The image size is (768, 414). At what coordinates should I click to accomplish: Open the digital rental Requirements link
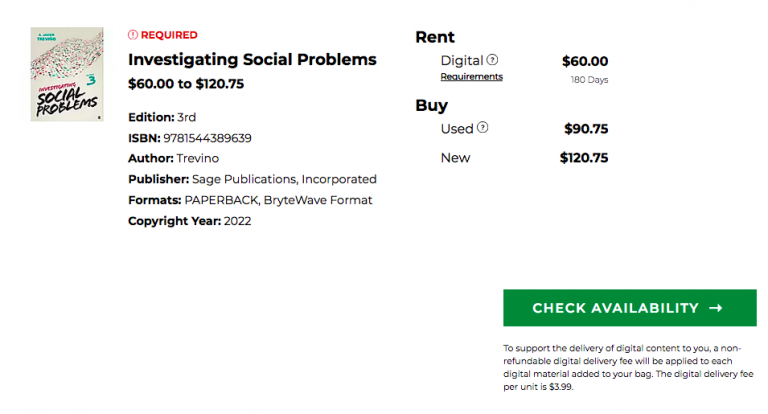(x=471, y=76)
